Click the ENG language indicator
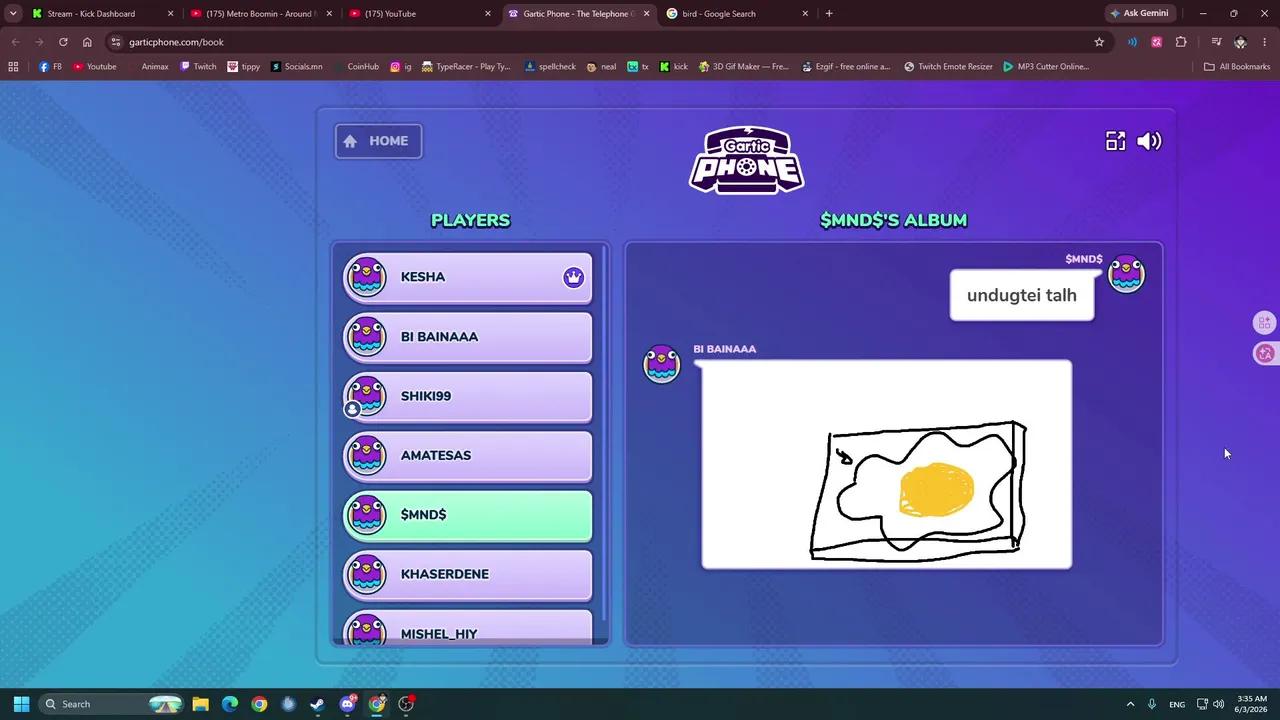Image resolution: width=1280 pixels, height=720 pixels. point(1177,704)
